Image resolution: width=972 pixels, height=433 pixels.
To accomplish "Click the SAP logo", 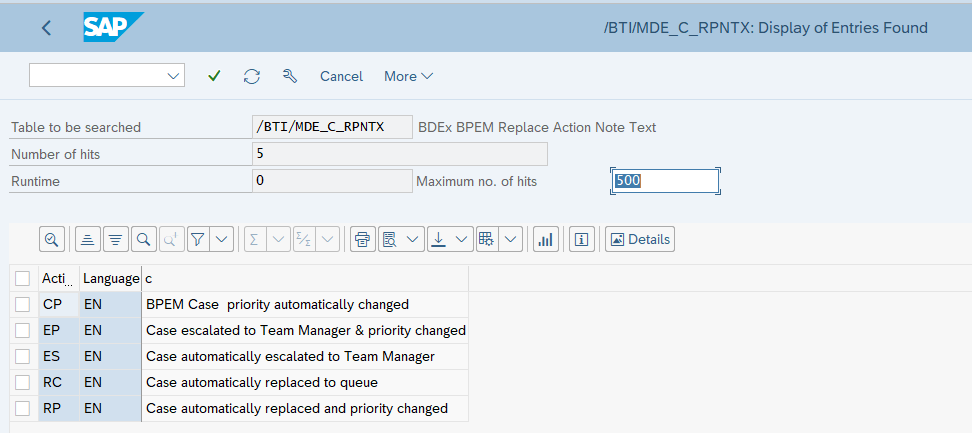I will click(113, 28).
